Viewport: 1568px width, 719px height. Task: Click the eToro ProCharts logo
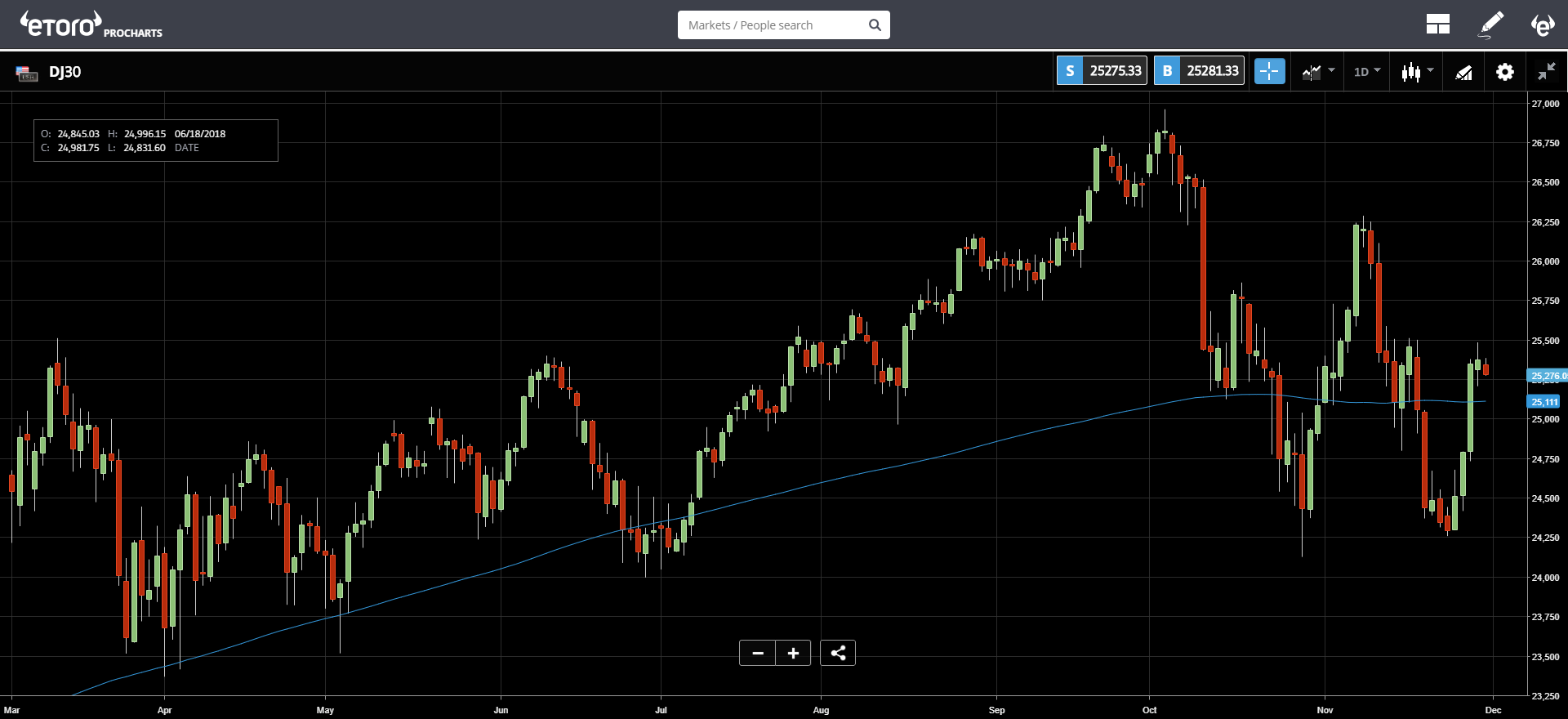91,25
